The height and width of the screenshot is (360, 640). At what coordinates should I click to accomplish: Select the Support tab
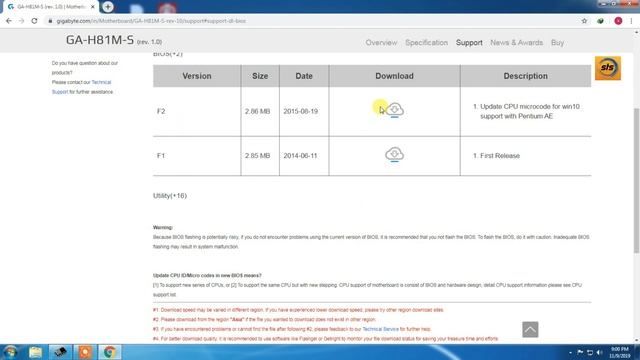[469, 42]
